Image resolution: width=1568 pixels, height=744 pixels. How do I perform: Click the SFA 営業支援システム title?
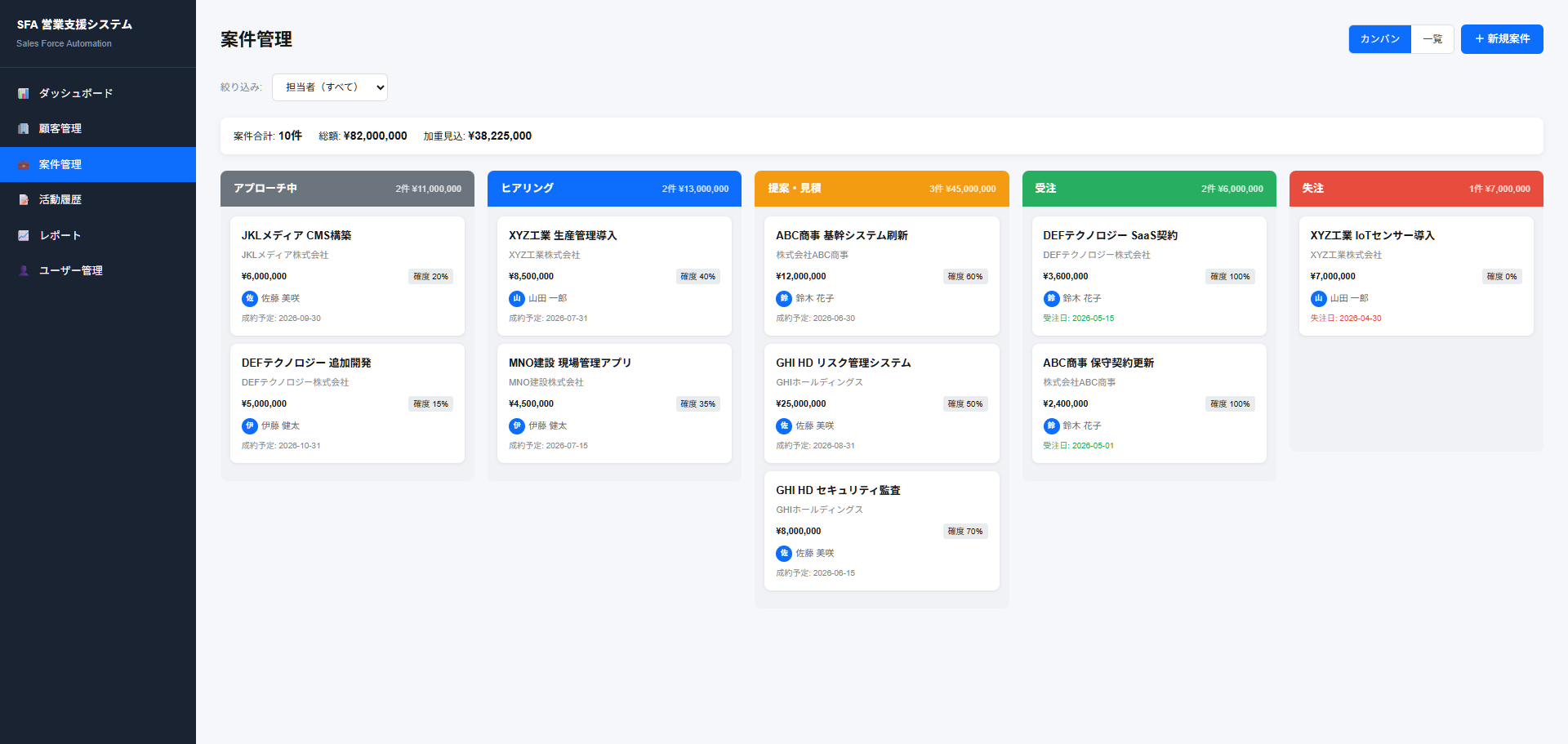(74, 25)
